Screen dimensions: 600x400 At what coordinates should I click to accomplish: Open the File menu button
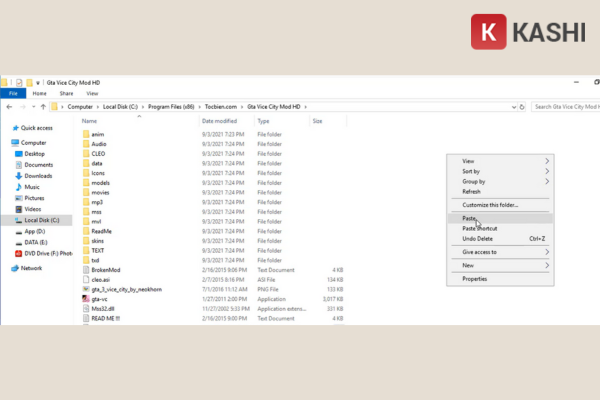(14, 93)
